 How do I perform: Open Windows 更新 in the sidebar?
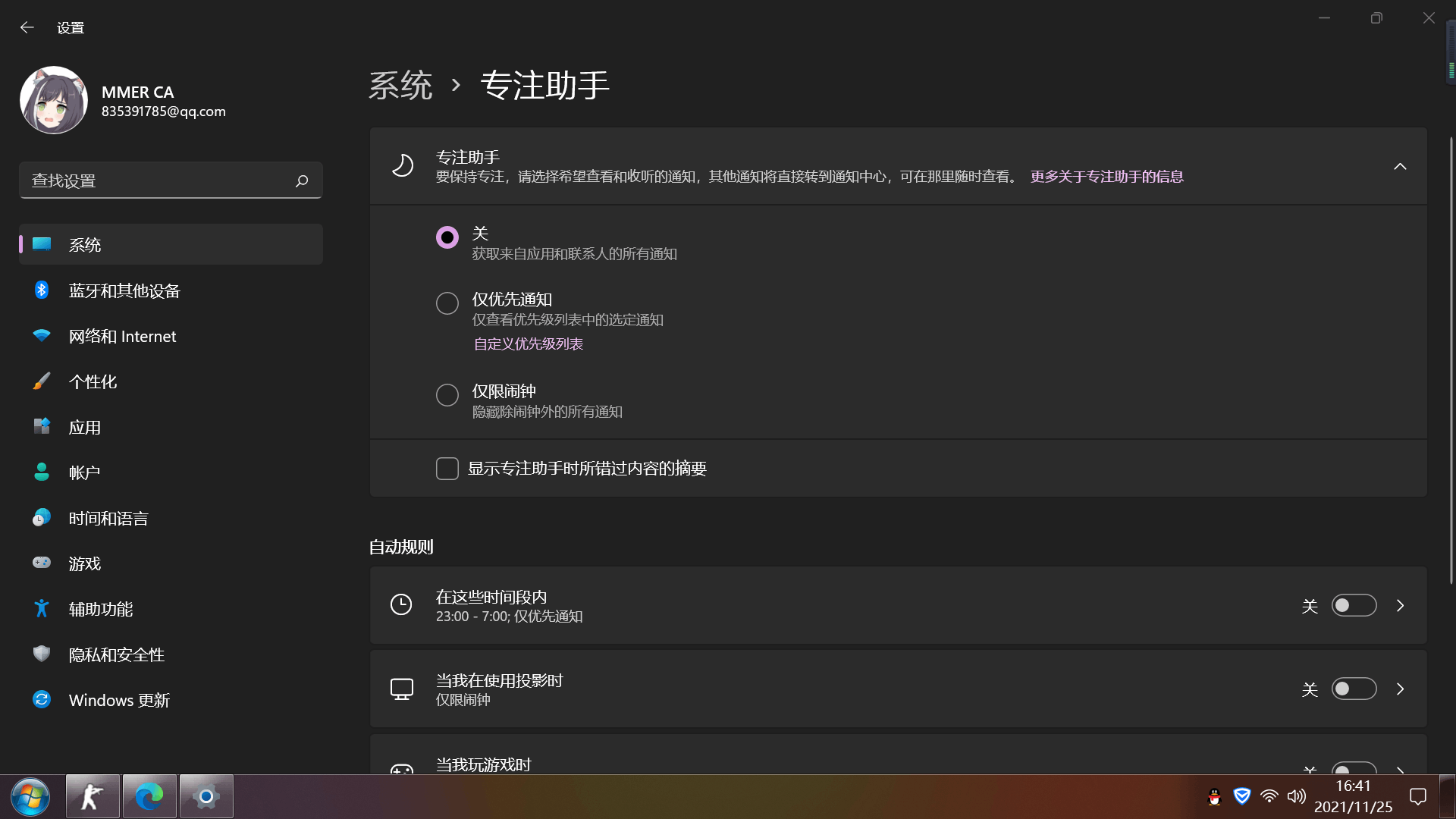[119, 700]
